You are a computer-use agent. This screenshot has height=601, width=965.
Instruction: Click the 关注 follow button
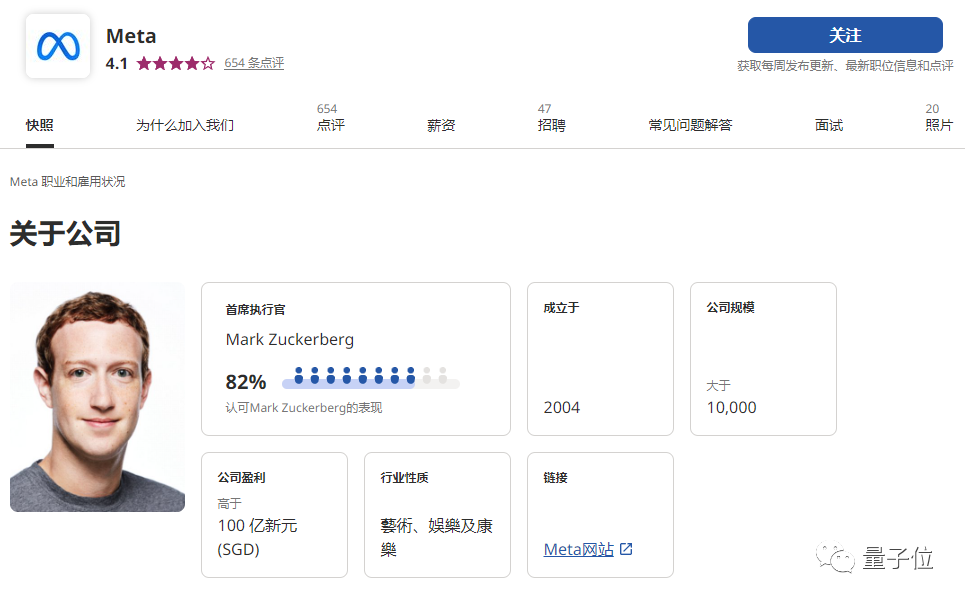coord(845,35)
